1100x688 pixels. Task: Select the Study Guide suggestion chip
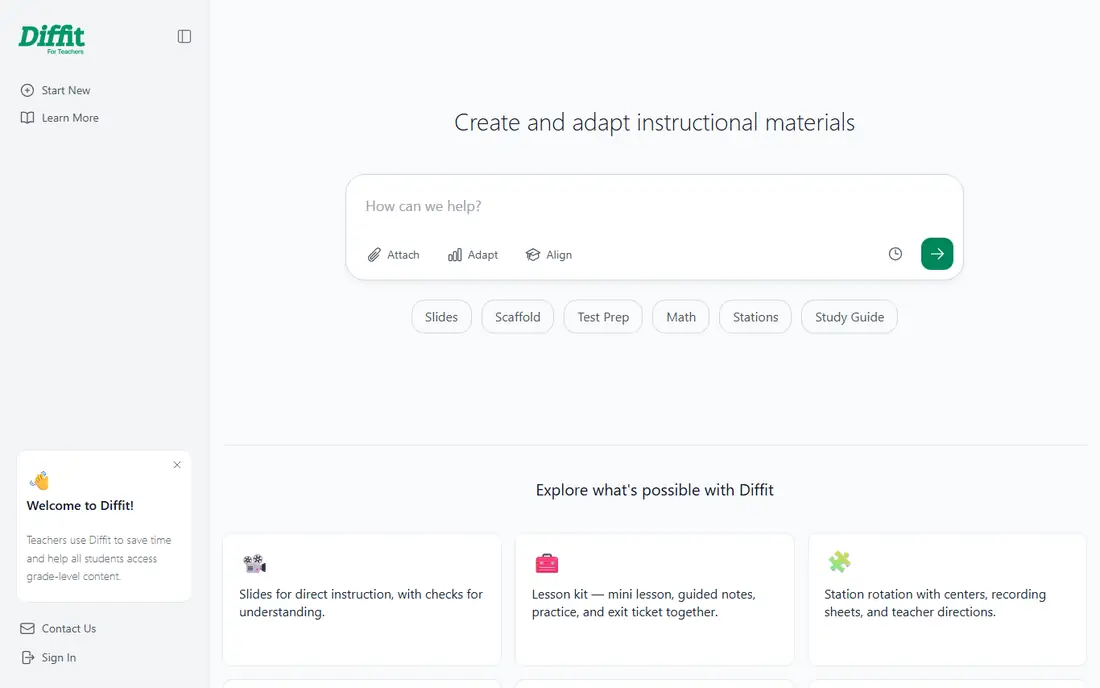(850, 317)
